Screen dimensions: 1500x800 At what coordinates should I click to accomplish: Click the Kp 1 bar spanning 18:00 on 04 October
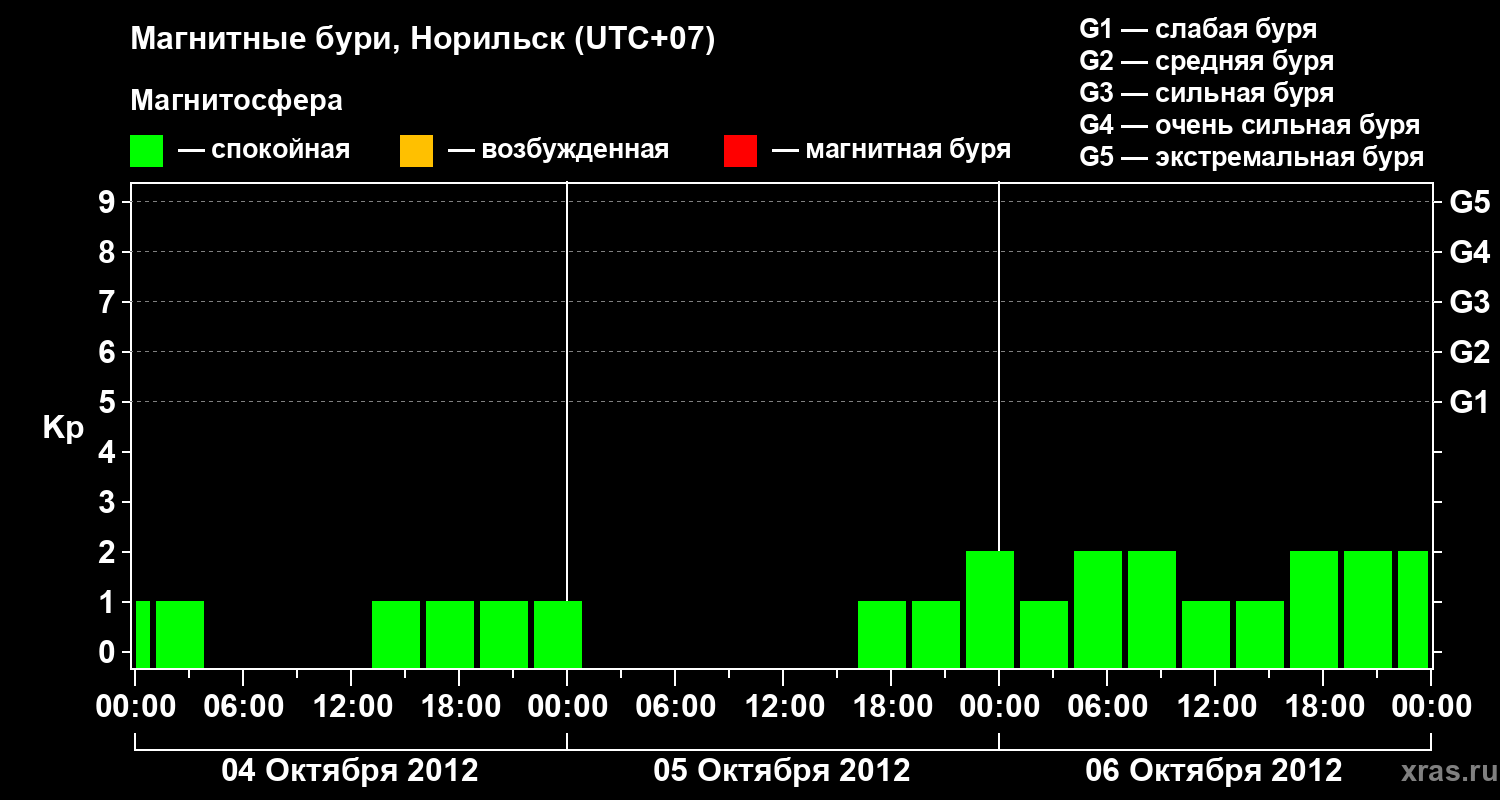coord(450,634)
